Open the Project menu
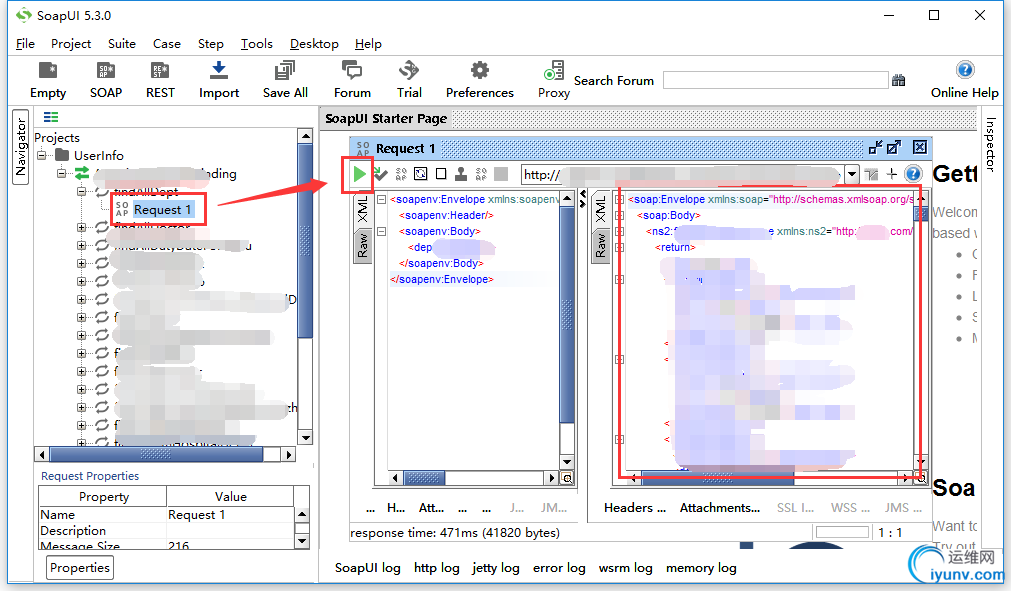 71,44
